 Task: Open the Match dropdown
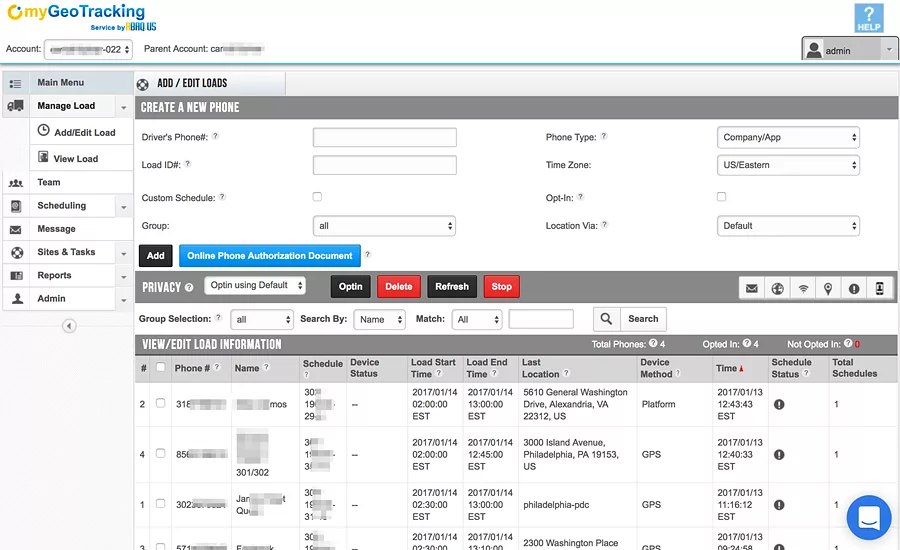[x=477, y=319]
